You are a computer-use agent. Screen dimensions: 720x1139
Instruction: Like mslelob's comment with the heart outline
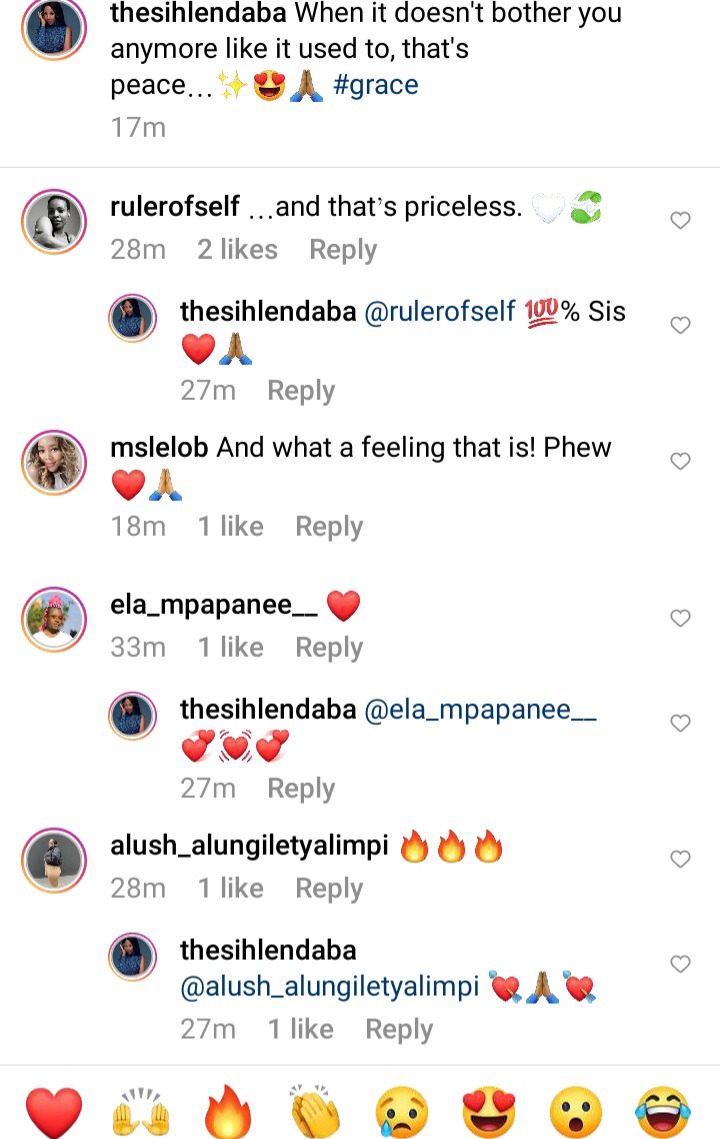680,461
